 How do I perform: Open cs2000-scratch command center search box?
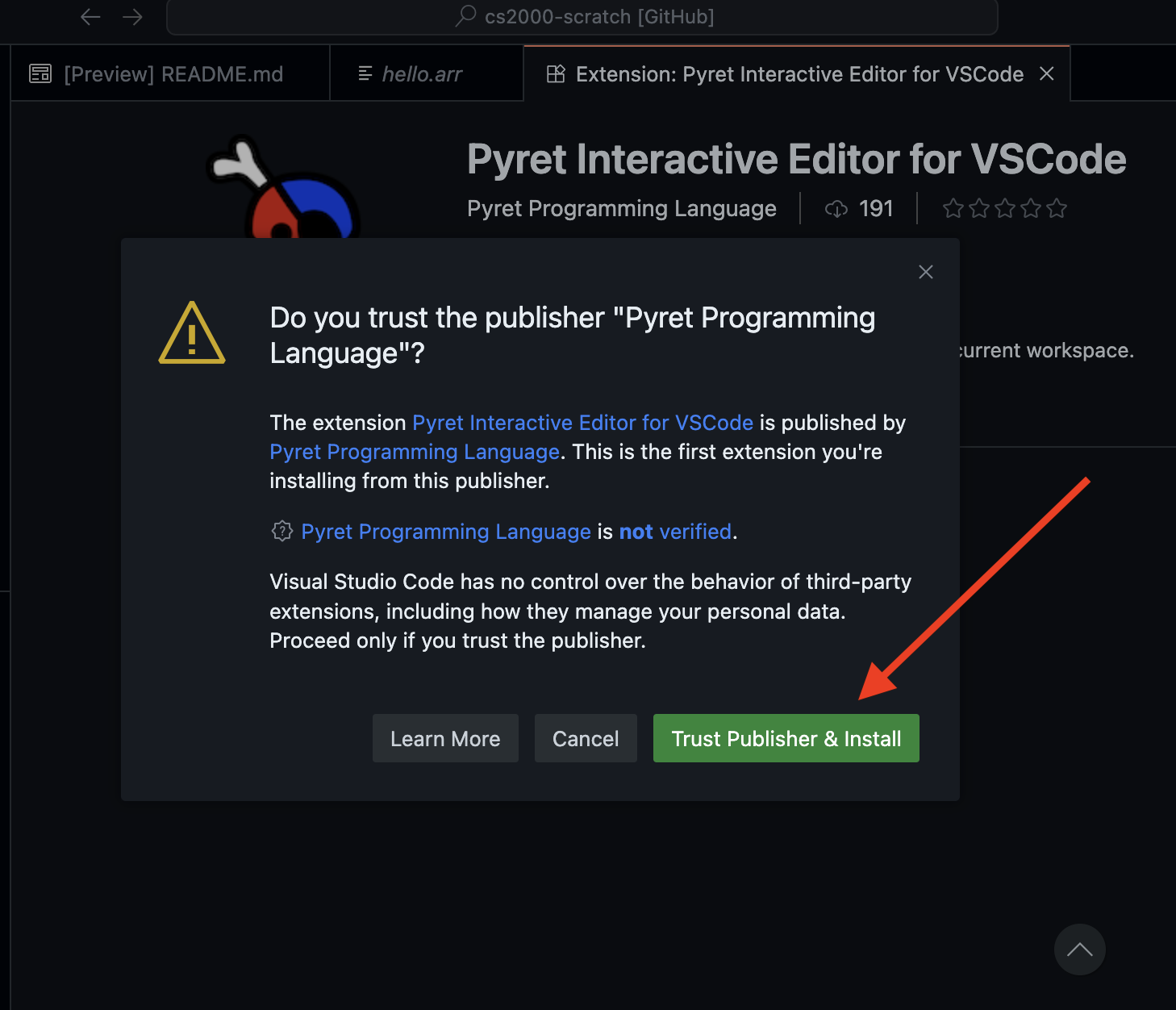click(x=582, y=17)
